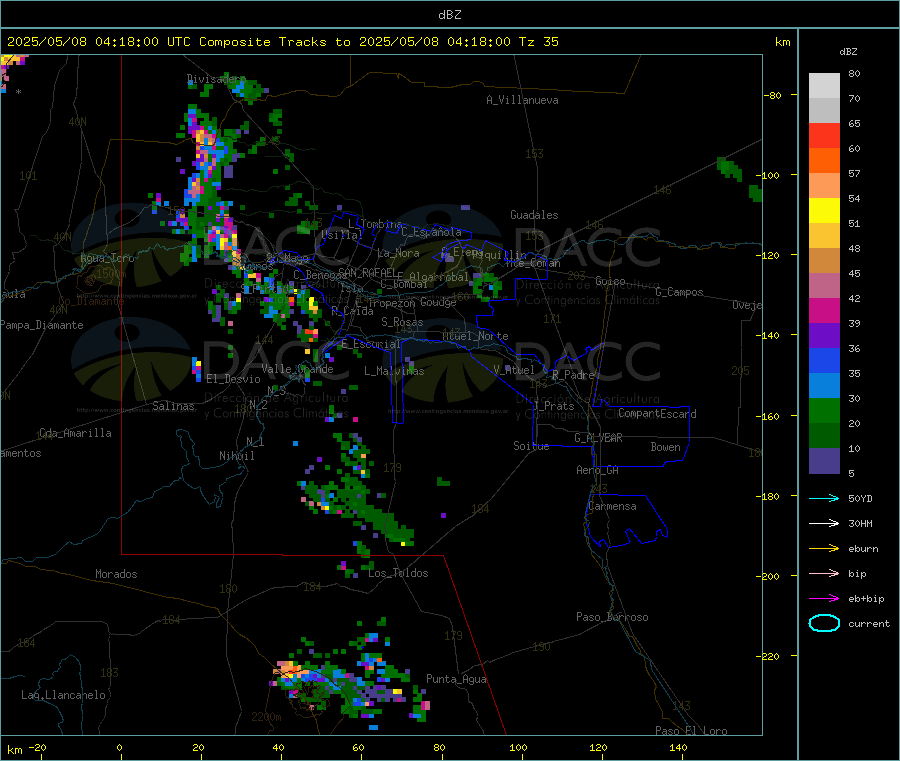The height and width of the screenshot is (761, 900).
Task: Click the Salinas location label
Action: click(x=173, y=406)
